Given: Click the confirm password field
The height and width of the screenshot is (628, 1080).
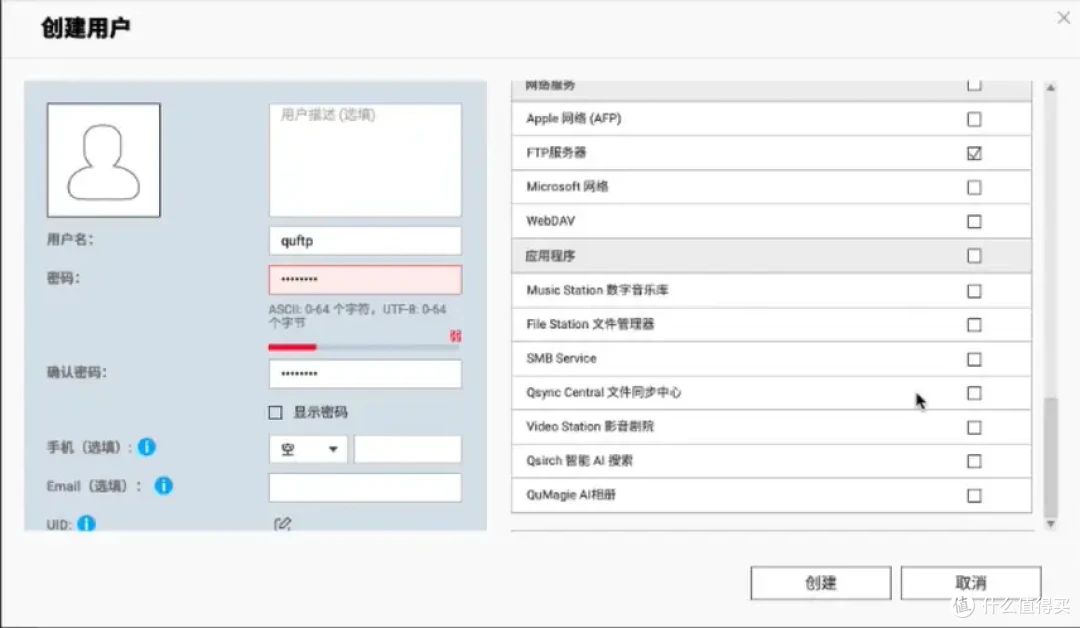Looking at the screenshot, I should 365,374.
